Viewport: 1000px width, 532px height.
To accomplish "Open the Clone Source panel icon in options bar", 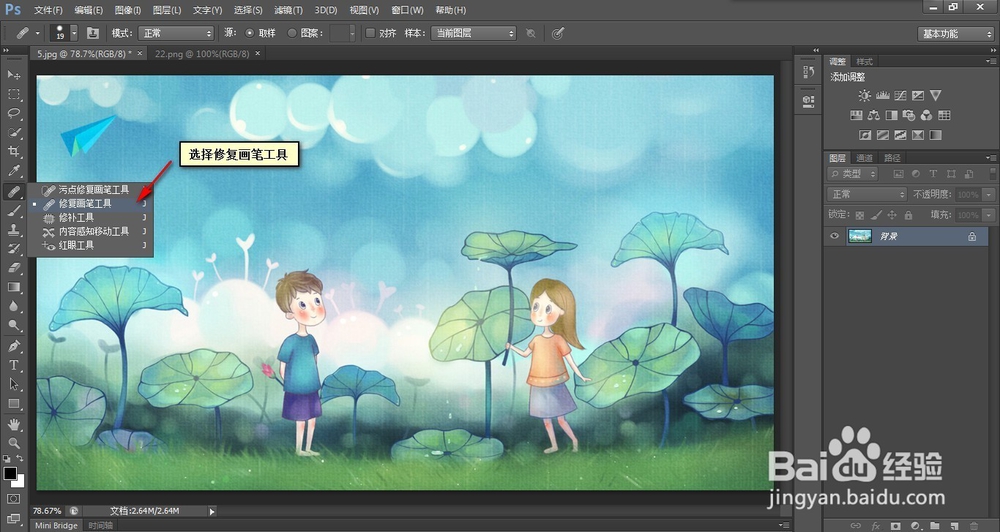I will tap(93, 33).
